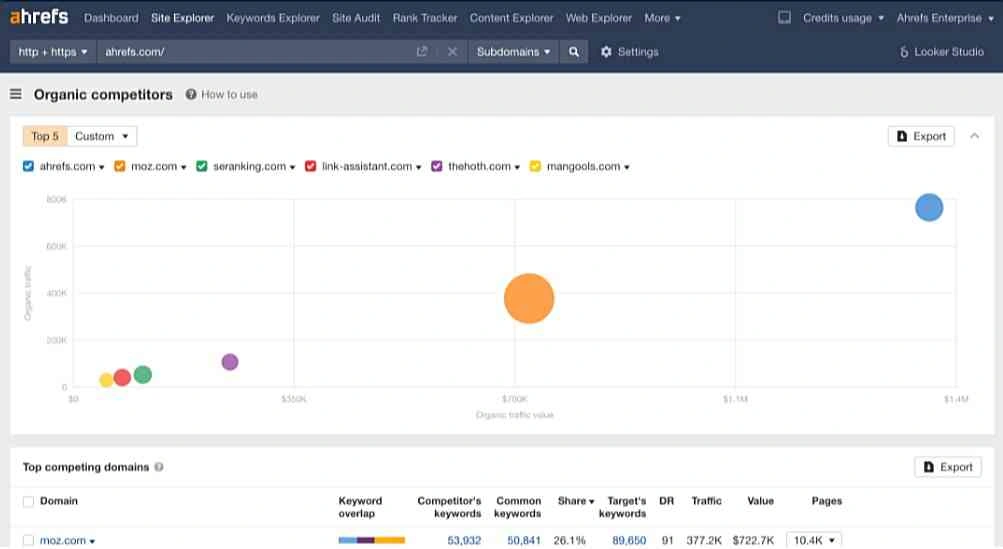Open Web Explorer

(x=598, y=18)
